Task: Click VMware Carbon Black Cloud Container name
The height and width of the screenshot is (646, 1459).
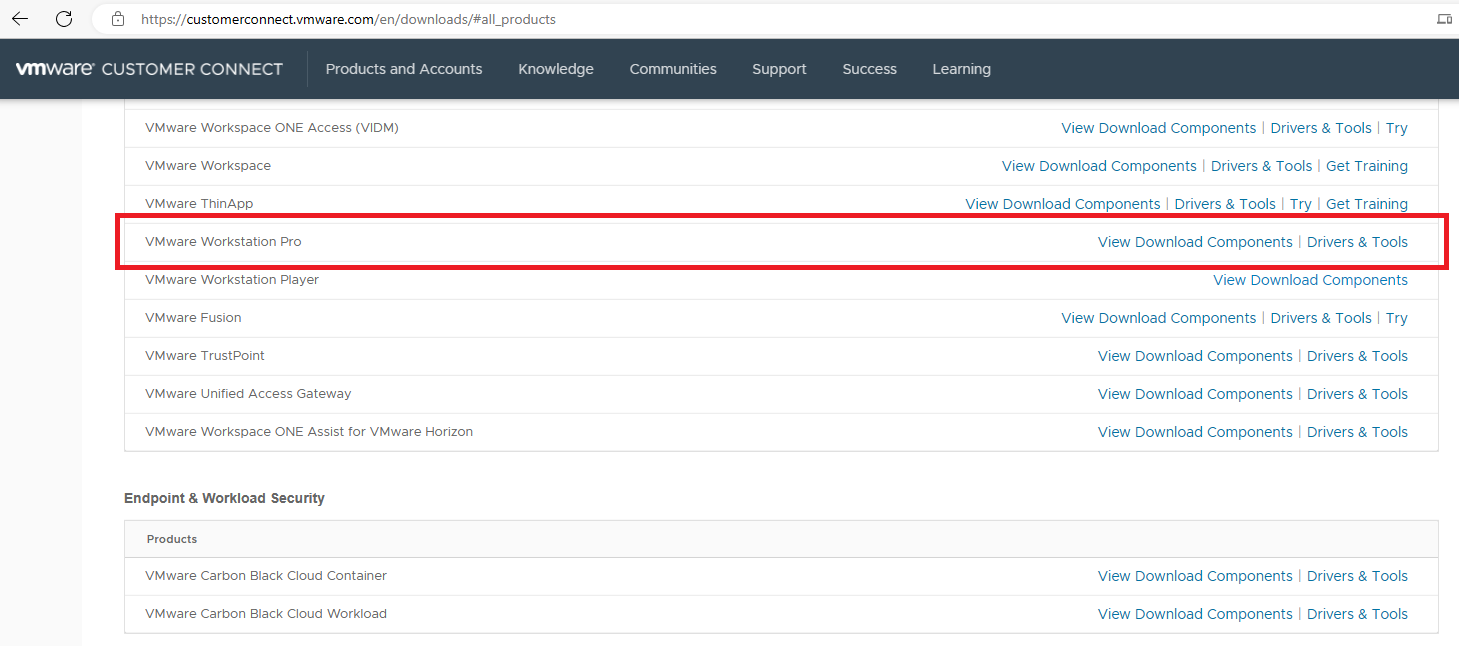Action: click(266, 576)
